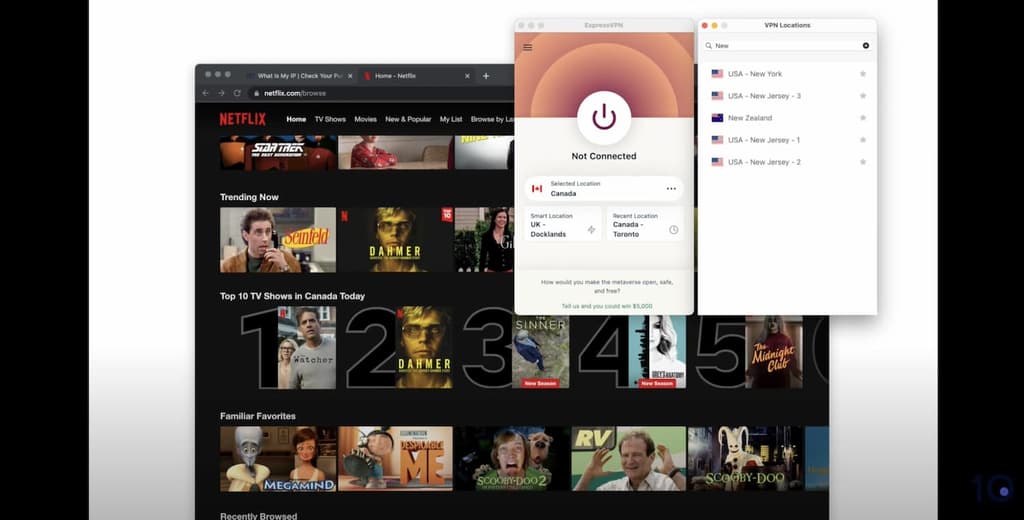Click the magnifier icon in the VPN Locations search
Viewport: 1024px width, 520px height.
coord(709,46)
